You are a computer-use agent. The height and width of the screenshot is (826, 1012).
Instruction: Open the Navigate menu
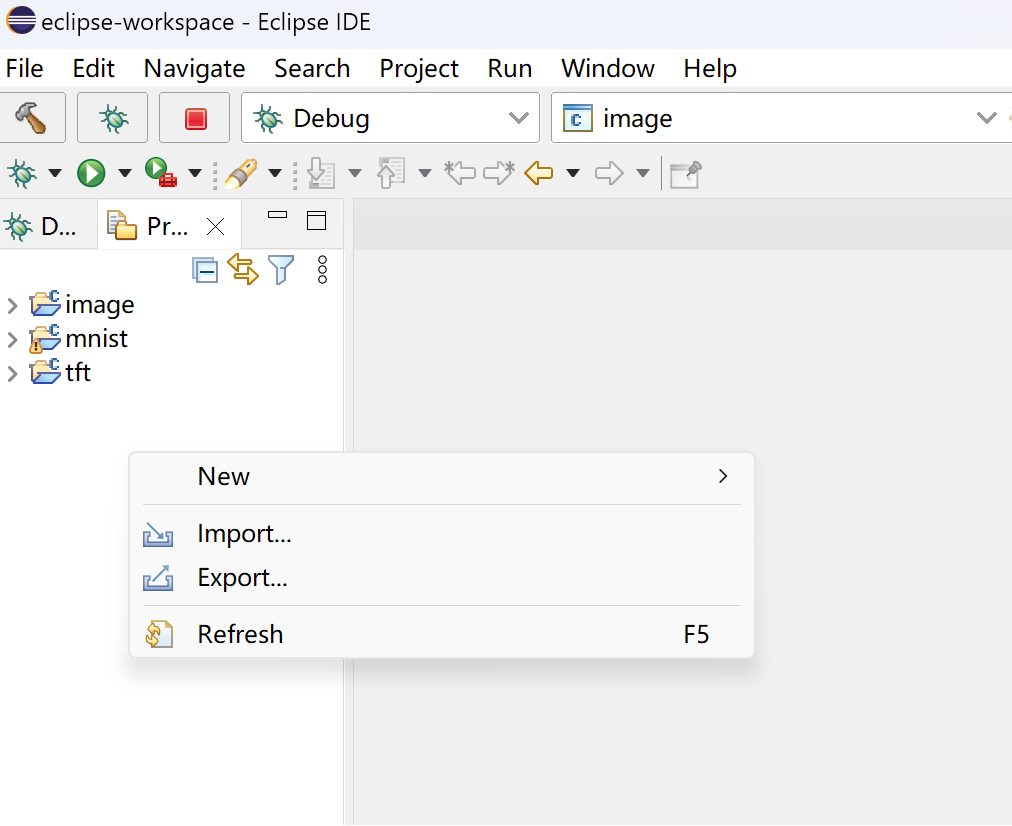coord(194,68)
